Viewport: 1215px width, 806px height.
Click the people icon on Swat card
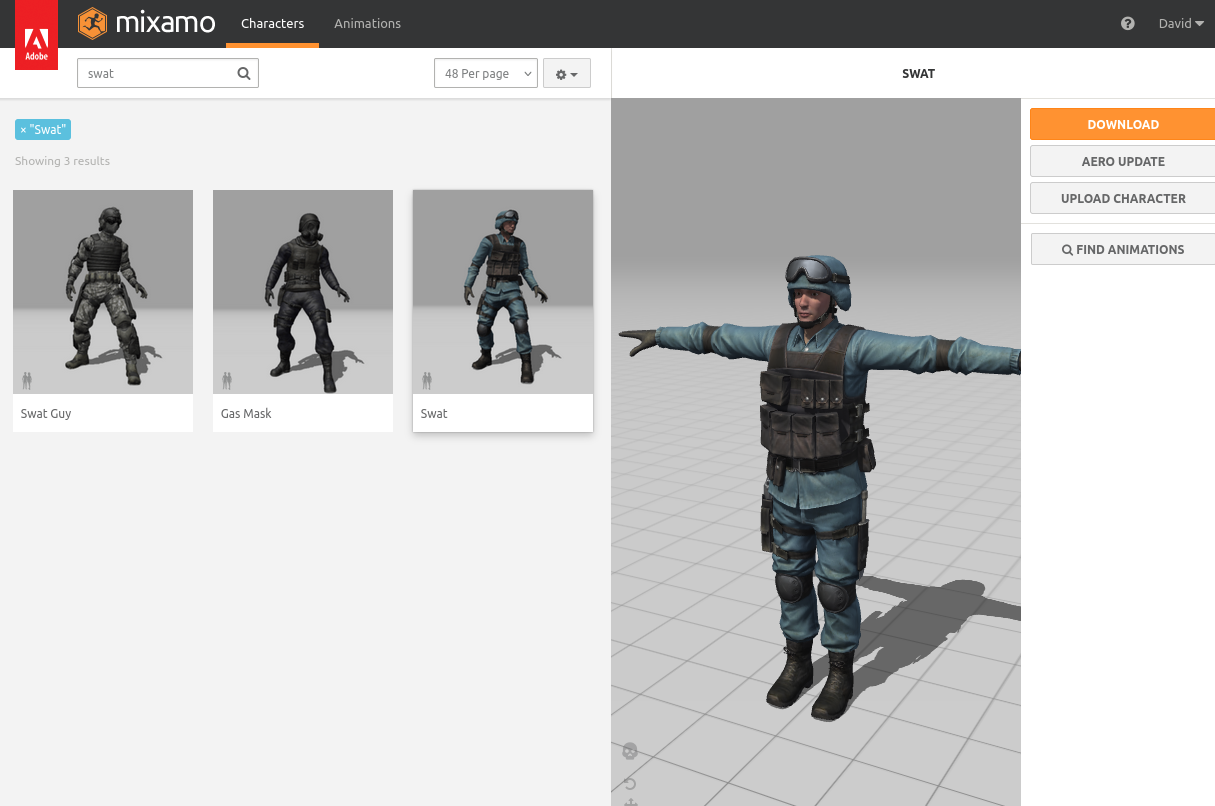(x=427, y=380)
